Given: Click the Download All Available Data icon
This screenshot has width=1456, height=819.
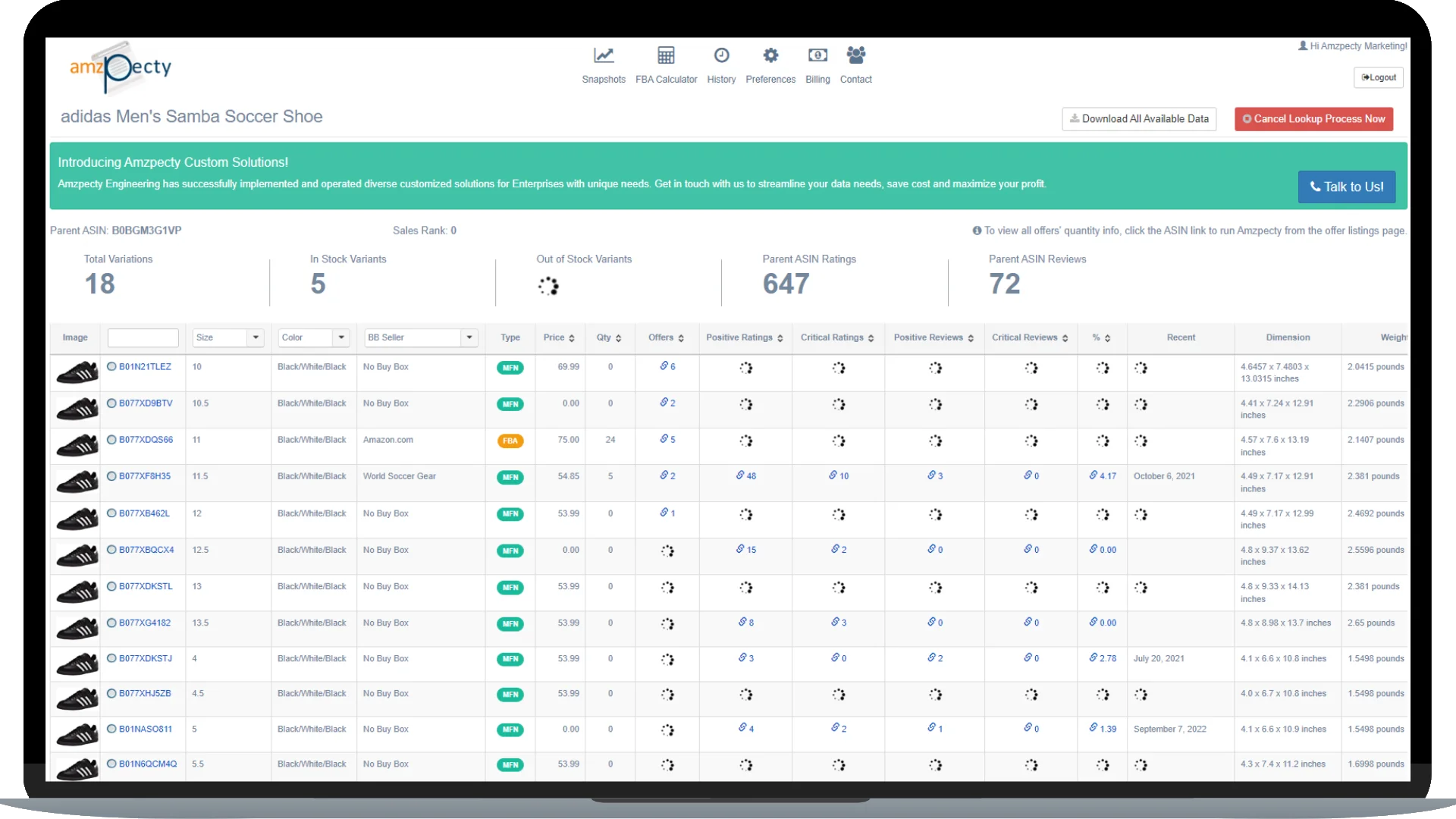Looking at the screenshot, I should coord(1075,119).
